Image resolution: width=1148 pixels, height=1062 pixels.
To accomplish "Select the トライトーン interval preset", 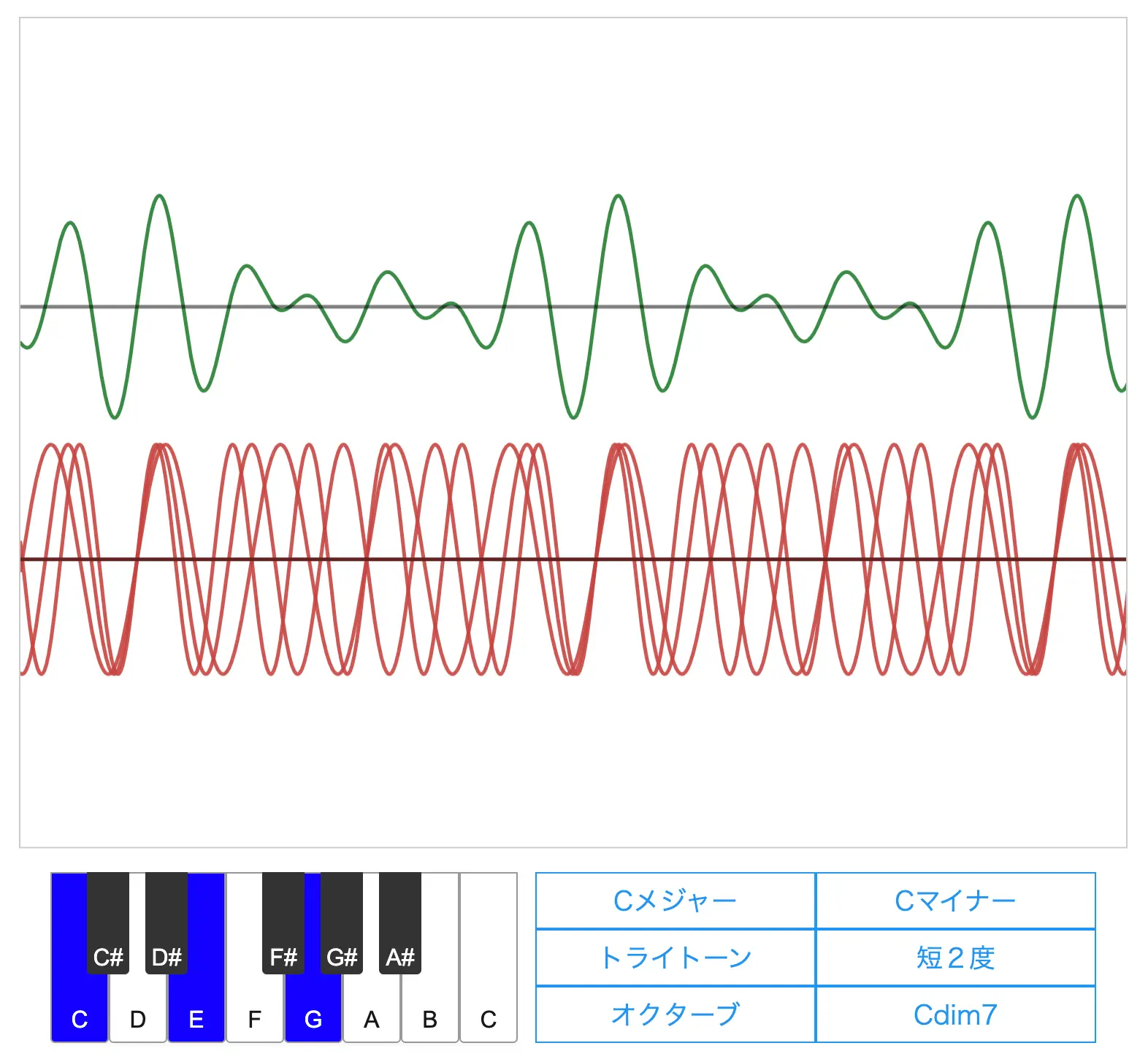I will pyautogui.click(x=676, y=958).
